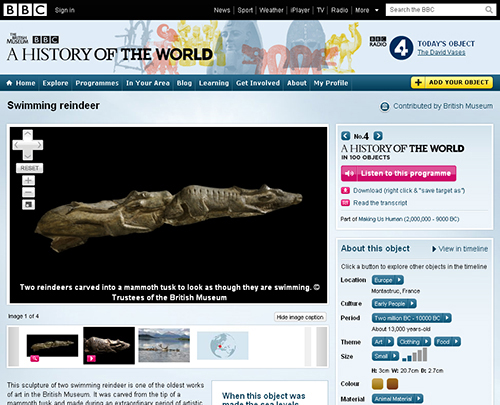Pan image up with arrow pad
This screenshot has height=405, width=500.
(x=28, y=135)
